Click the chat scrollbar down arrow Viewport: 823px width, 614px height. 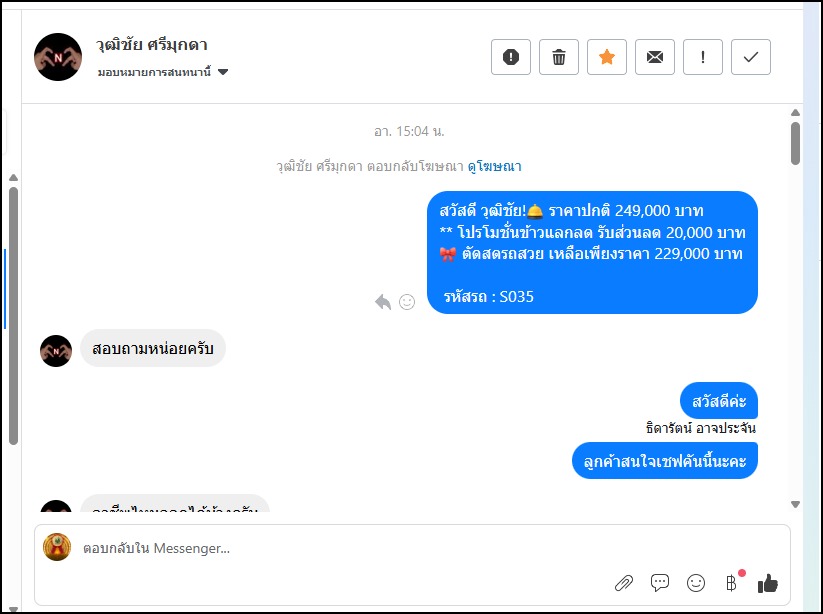pyautogui.click(x=795, y=504)
